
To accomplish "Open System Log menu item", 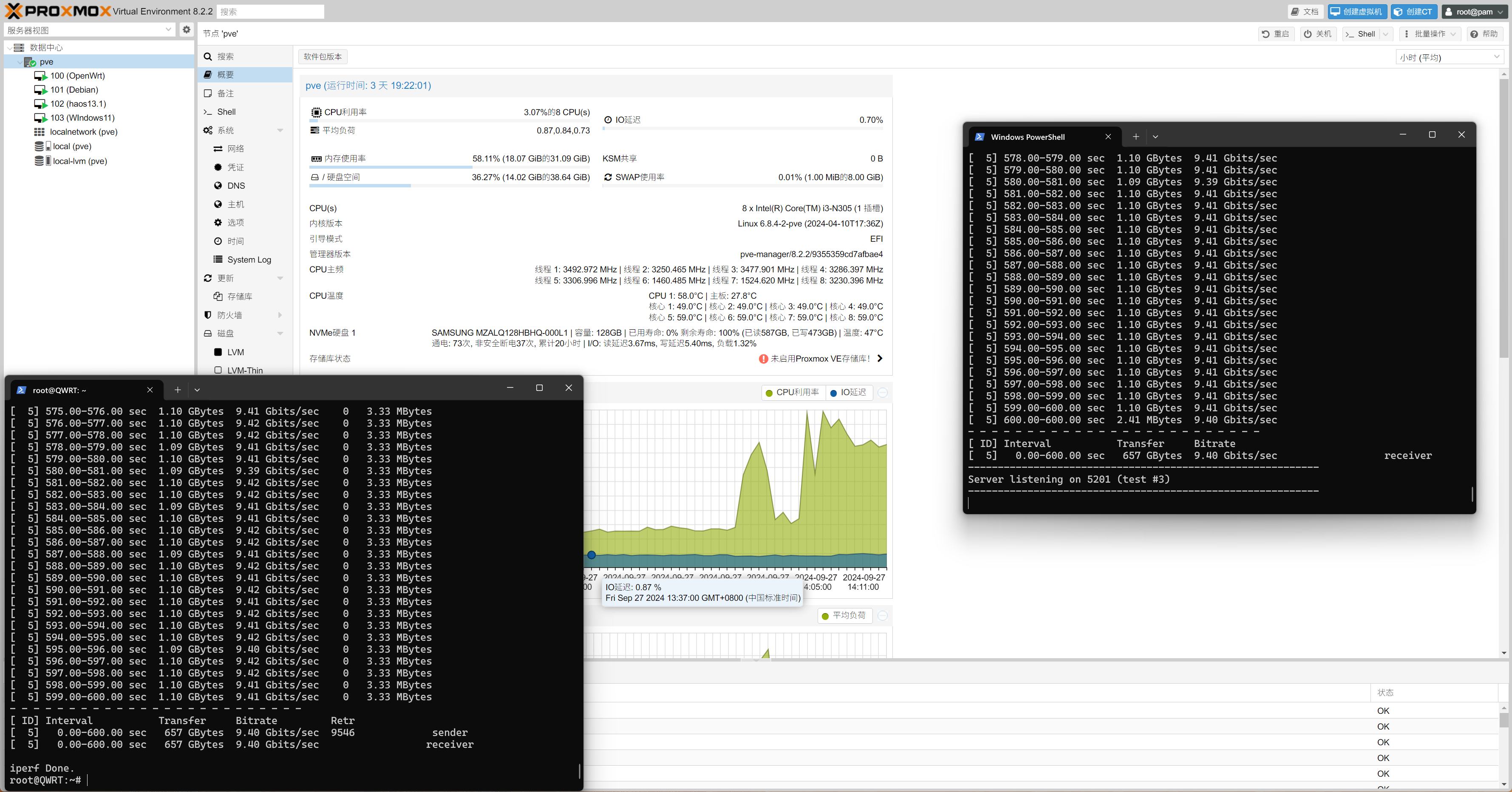I will (x=245, y=259).
